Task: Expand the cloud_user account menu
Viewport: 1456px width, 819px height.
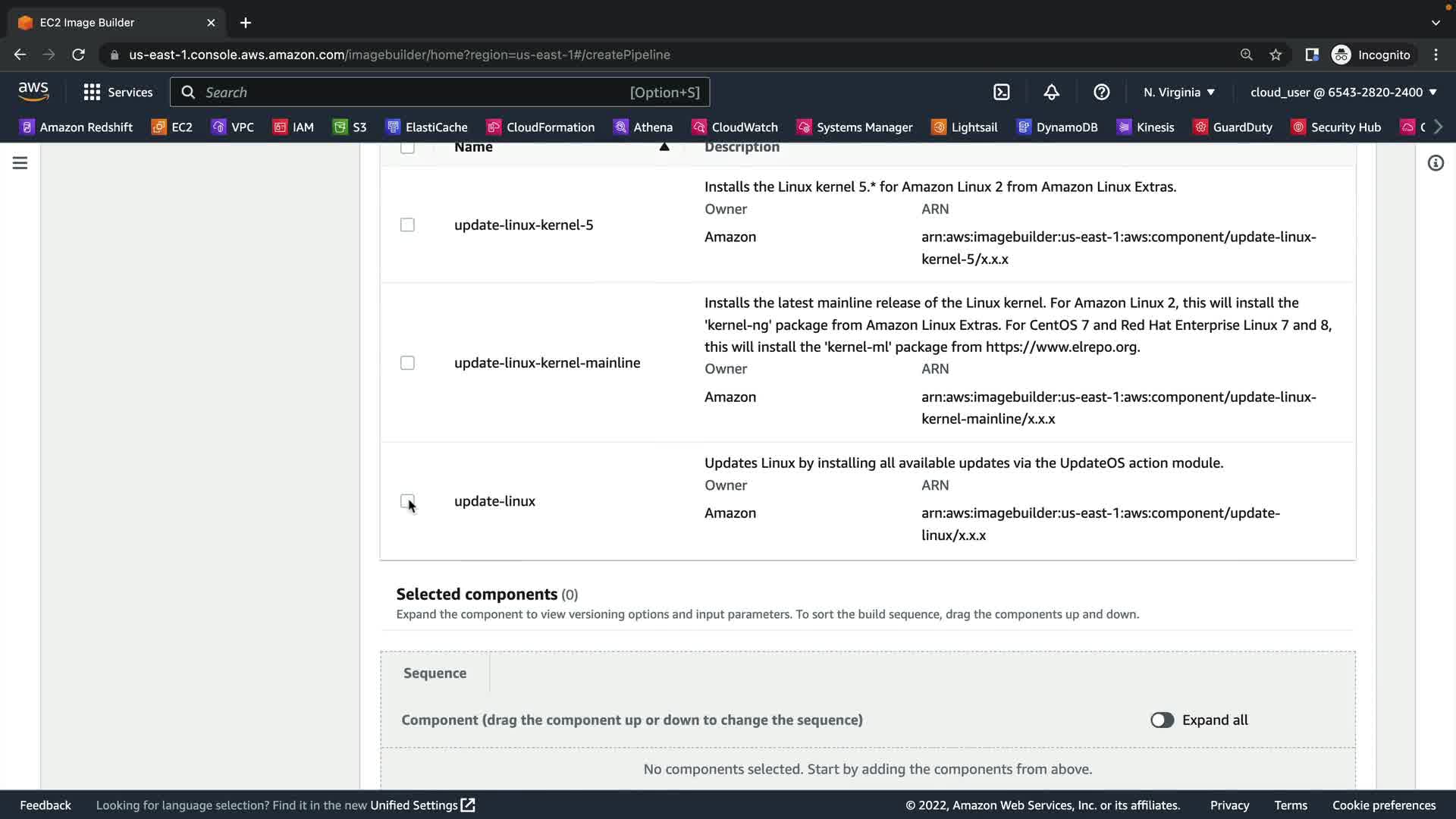Action: click(x=1343, y=92)
